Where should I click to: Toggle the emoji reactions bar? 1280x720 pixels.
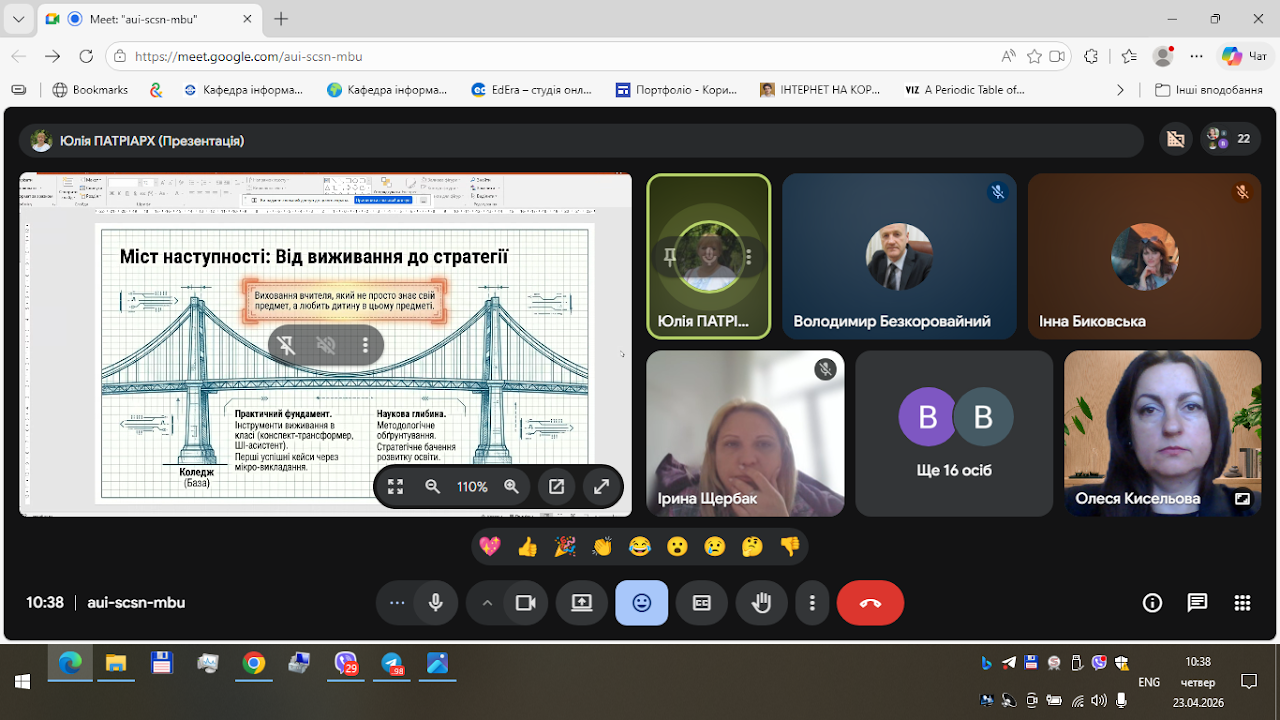click(x=642, y=603)
